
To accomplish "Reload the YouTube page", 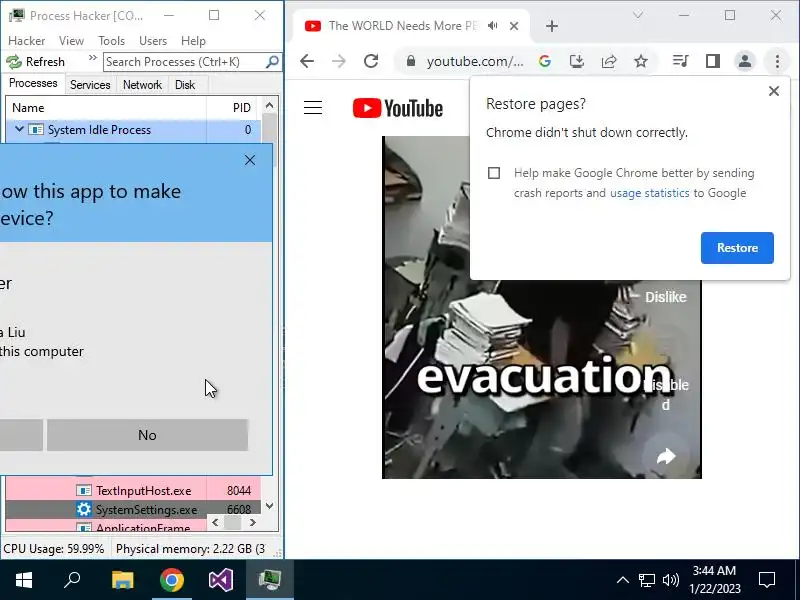I will point(371,61).
